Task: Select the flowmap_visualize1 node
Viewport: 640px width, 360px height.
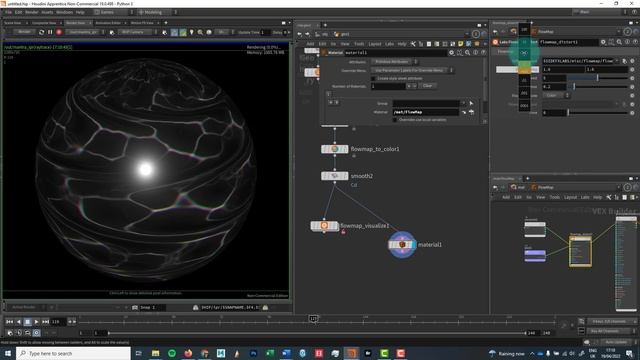Action: [x=324, y=226]
